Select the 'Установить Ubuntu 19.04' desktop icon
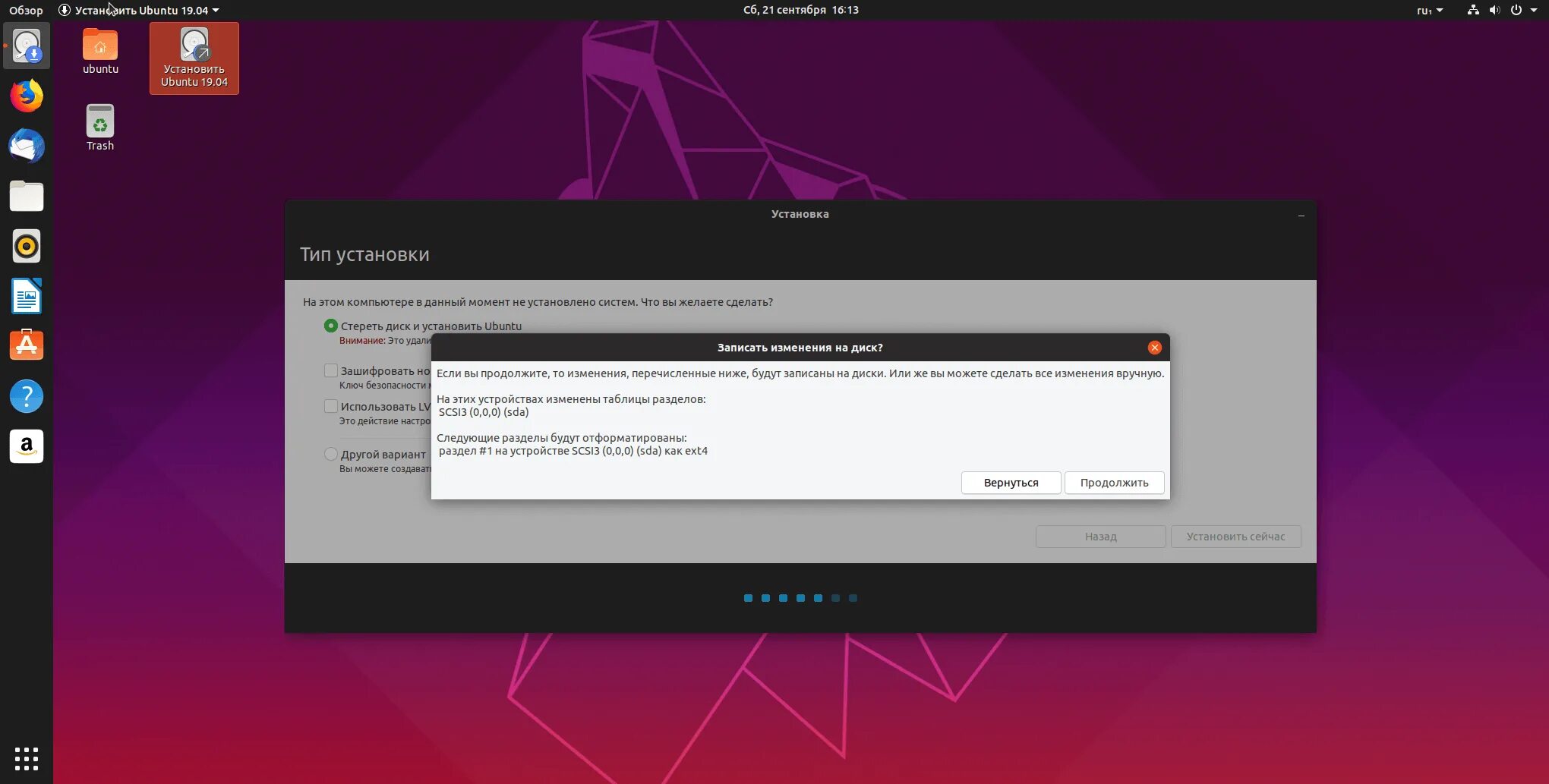 click(194, 58)
